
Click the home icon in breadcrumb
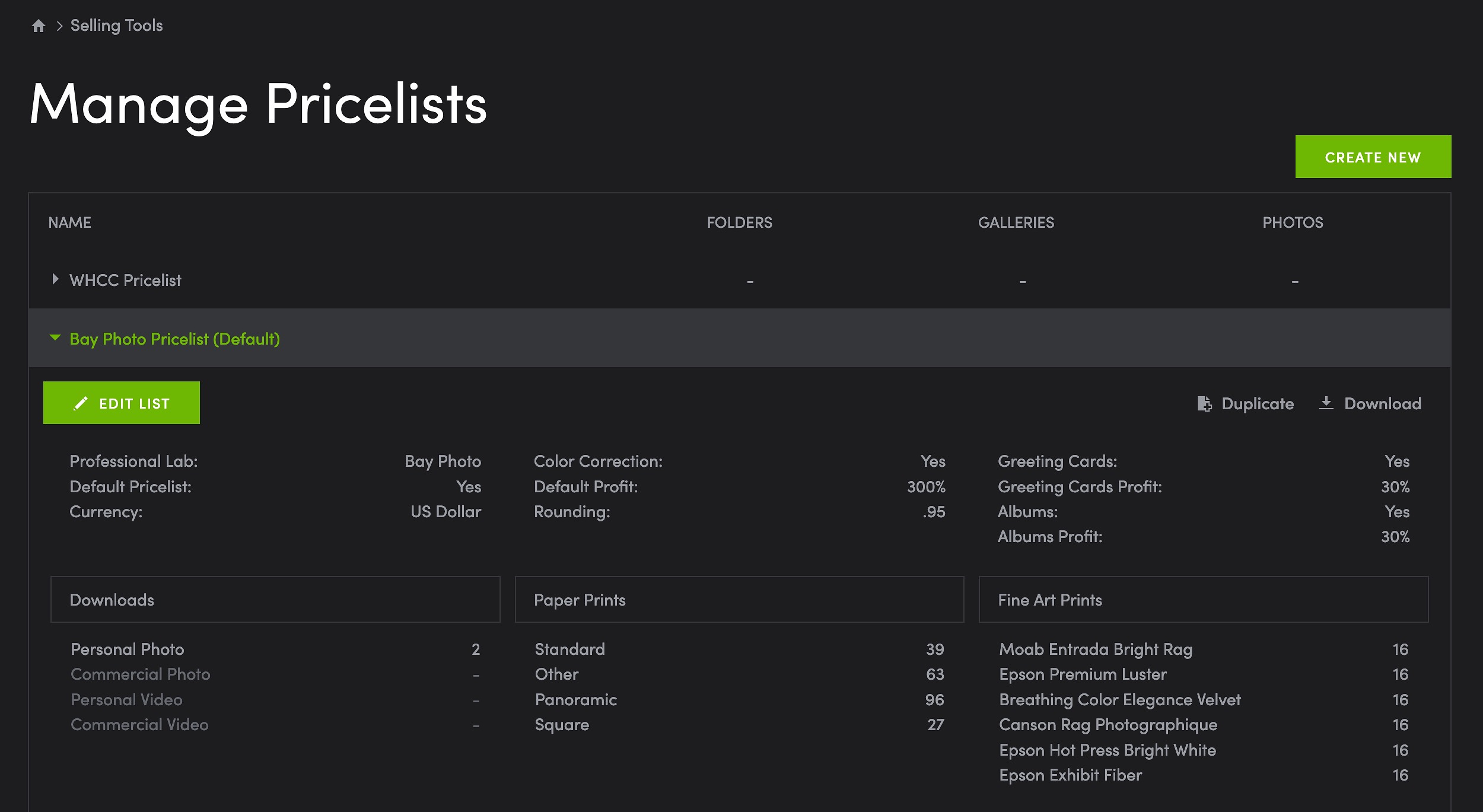point(39,26)
